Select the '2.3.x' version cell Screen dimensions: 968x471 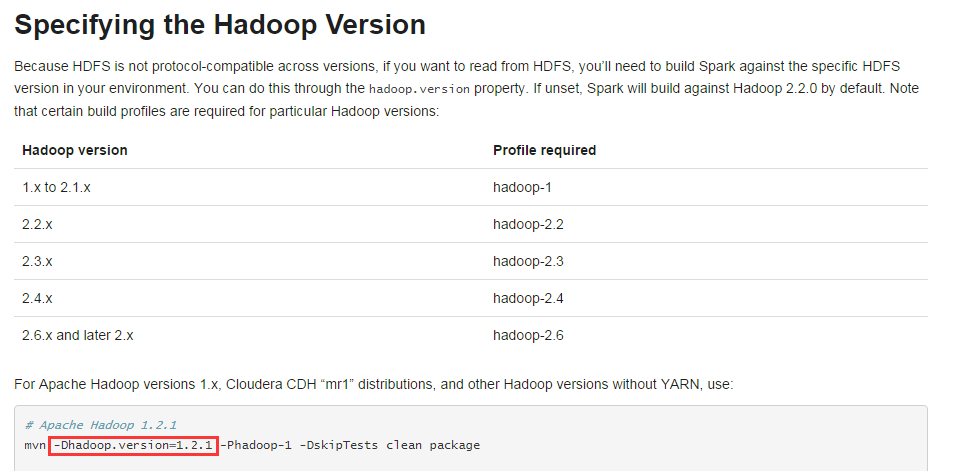tap(37, 261)
